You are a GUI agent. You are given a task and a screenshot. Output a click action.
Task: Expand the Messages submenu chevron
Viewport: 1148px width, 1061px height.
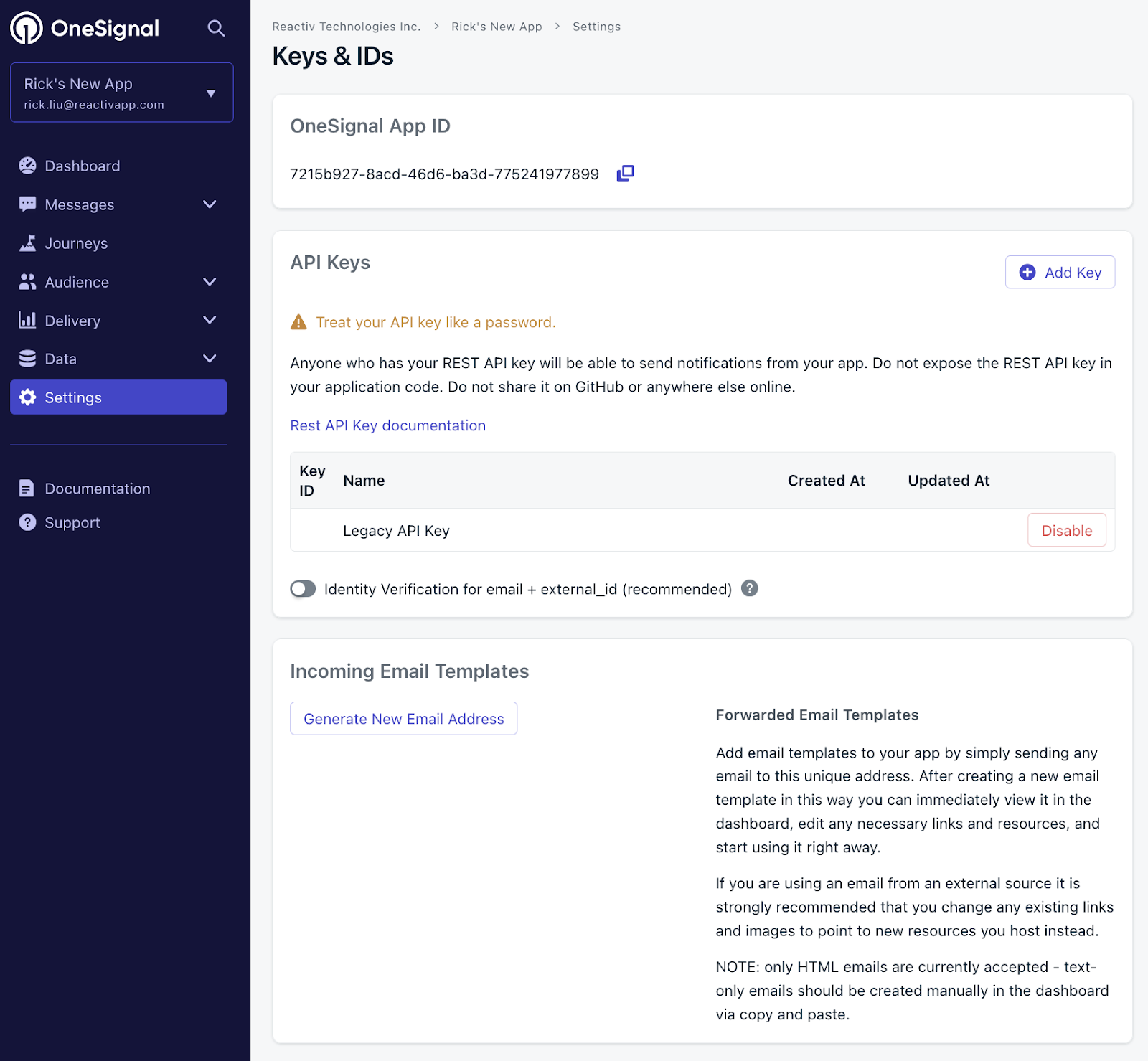click(210, 204)
